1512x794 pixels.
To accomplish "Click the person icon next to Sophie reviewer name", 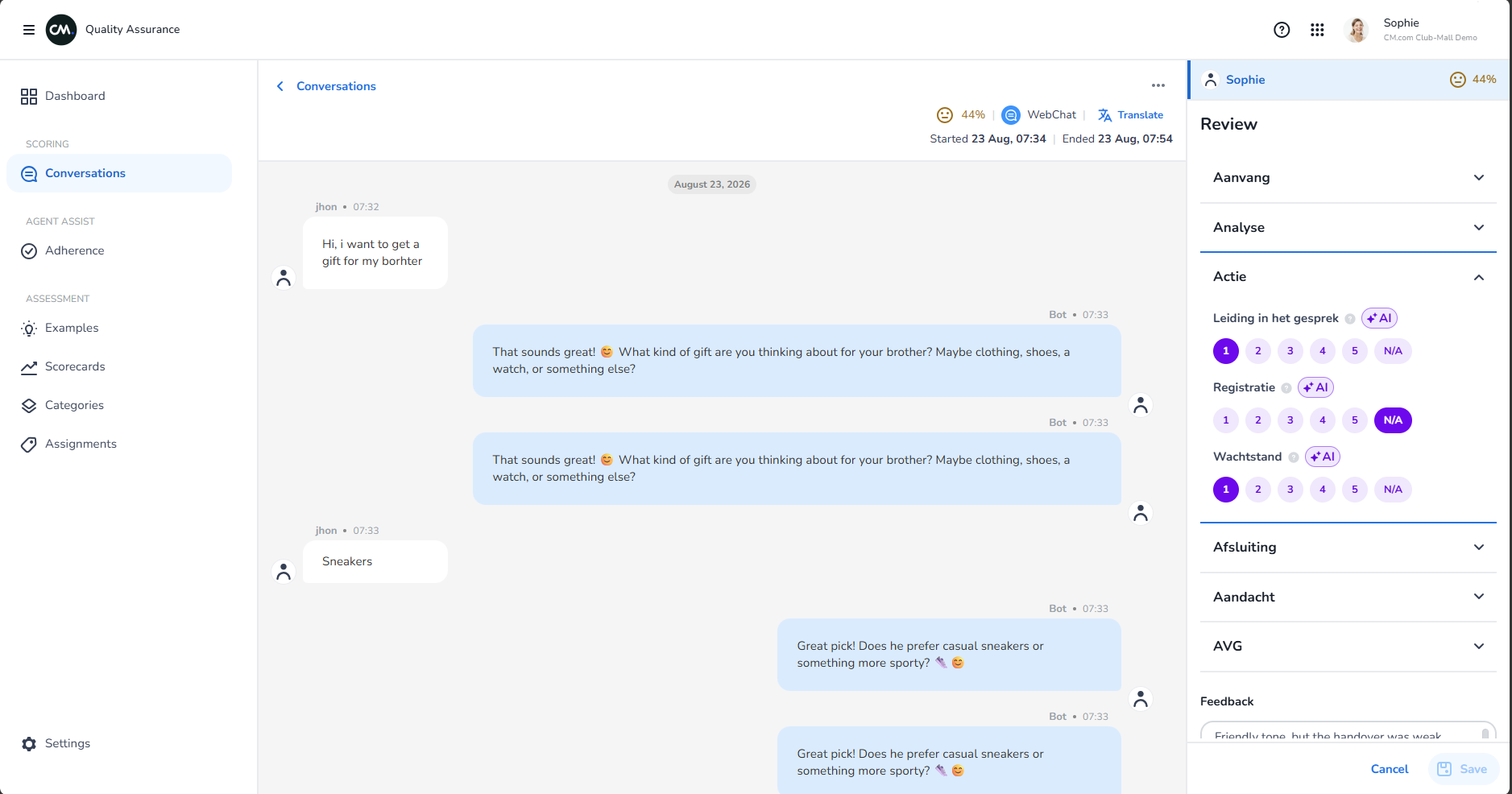I will coord(1211,80).
